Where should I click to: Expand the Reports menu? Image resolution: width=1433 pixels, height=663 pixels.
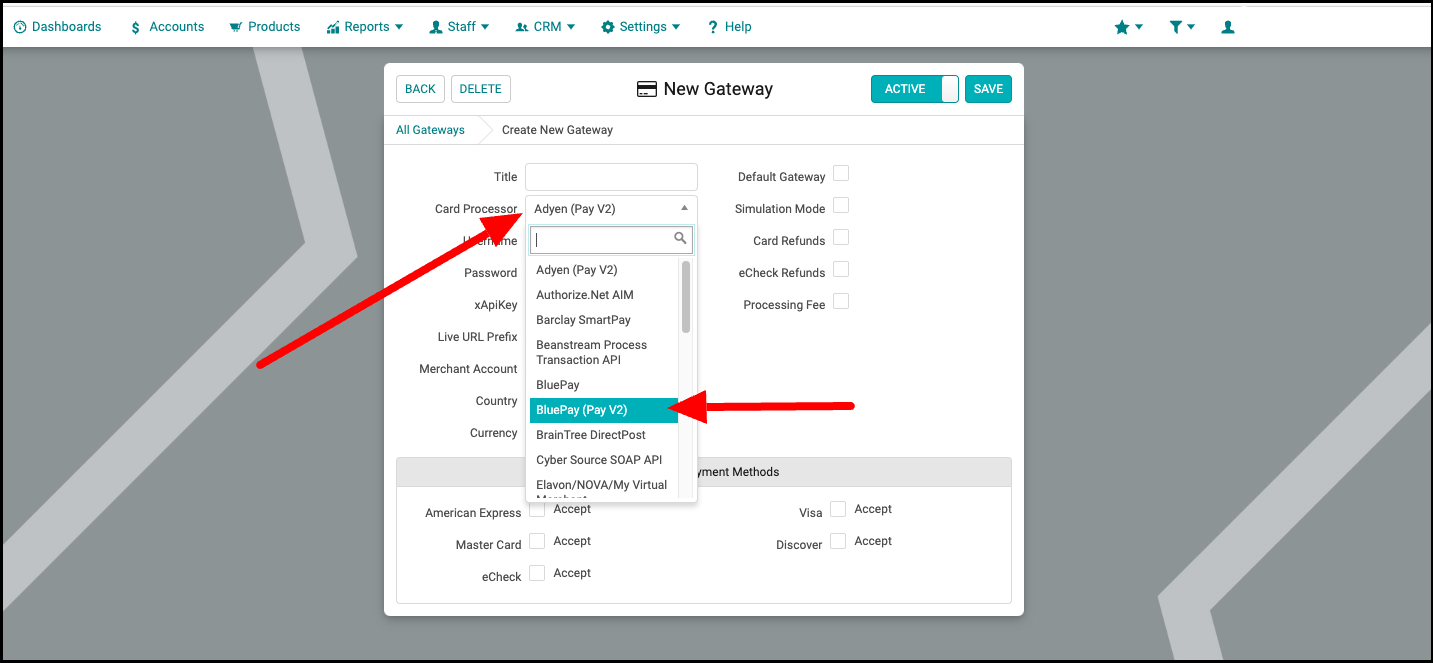point(365,27)
